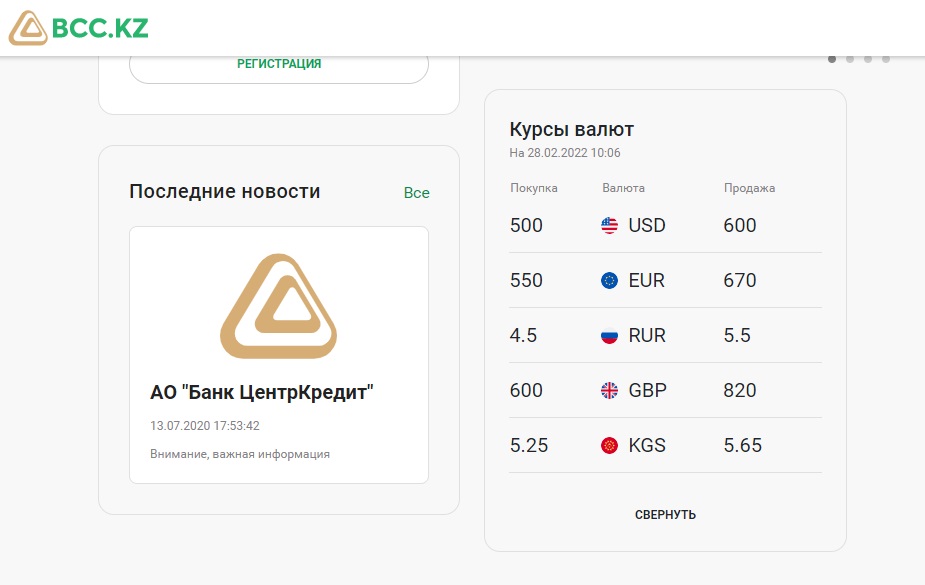Click the RUR currency label

click(647, 336)
